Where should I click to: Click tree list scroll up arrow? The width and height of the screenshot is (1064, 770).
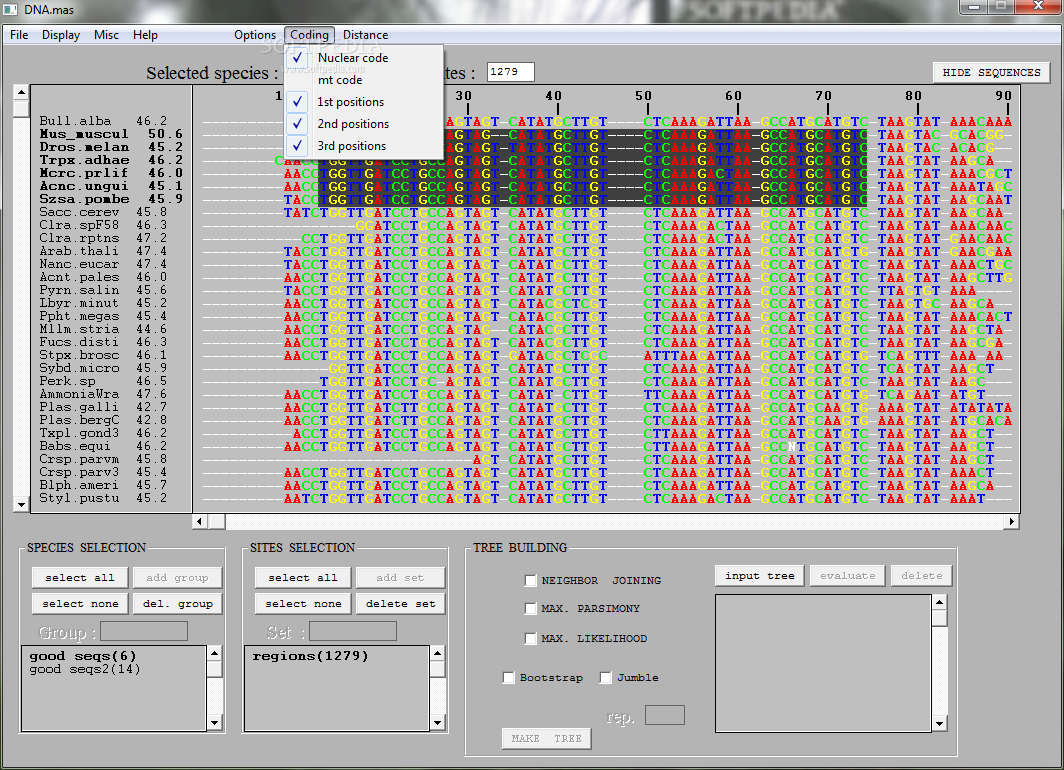(939, 602)
